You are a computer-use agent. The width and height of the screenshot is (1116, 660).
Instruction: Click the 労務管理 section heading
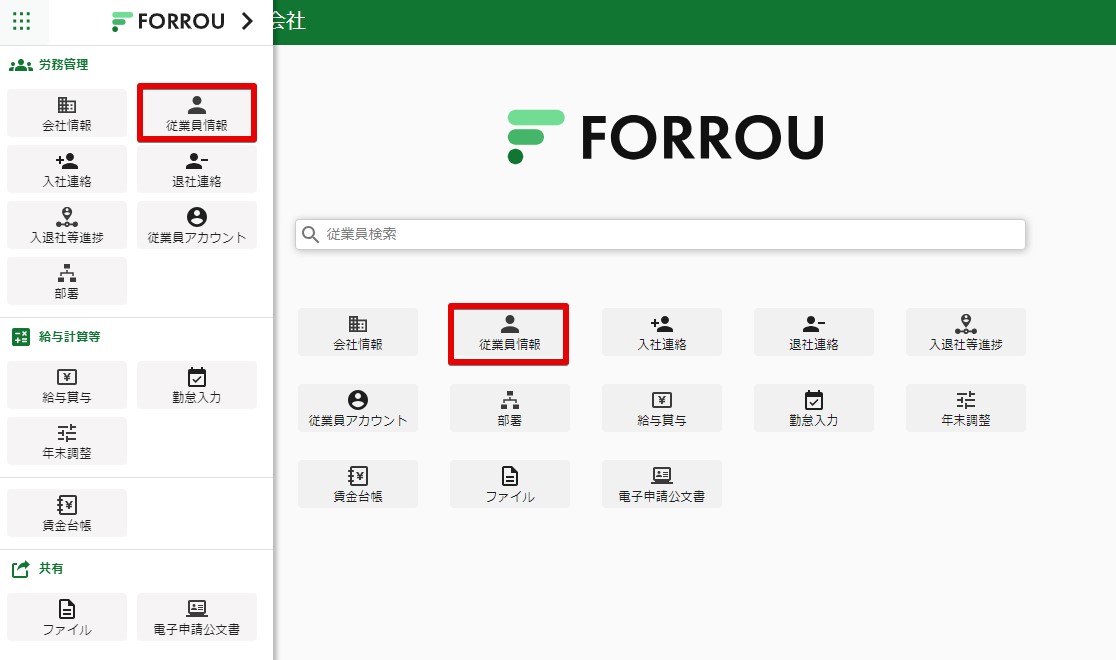(x=63, y=65)
